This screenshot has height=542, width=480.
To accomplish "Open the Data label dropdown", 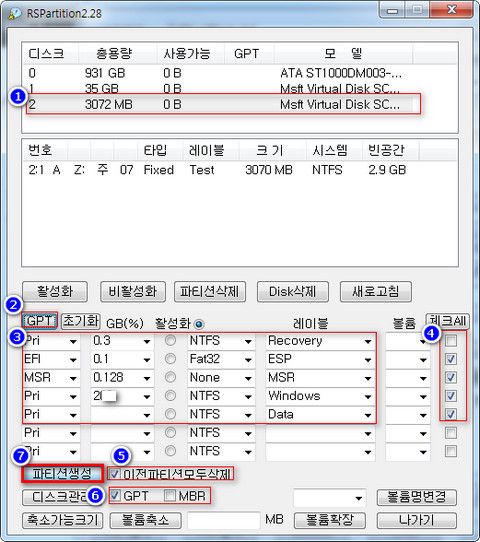I will [368, 415].
